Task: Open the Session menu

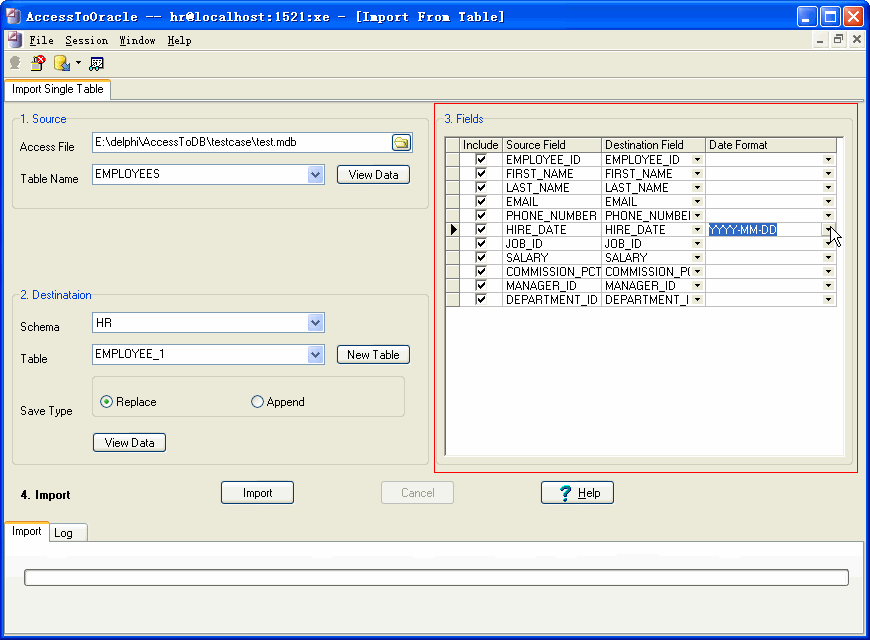Action: click(x=87, y=41)
